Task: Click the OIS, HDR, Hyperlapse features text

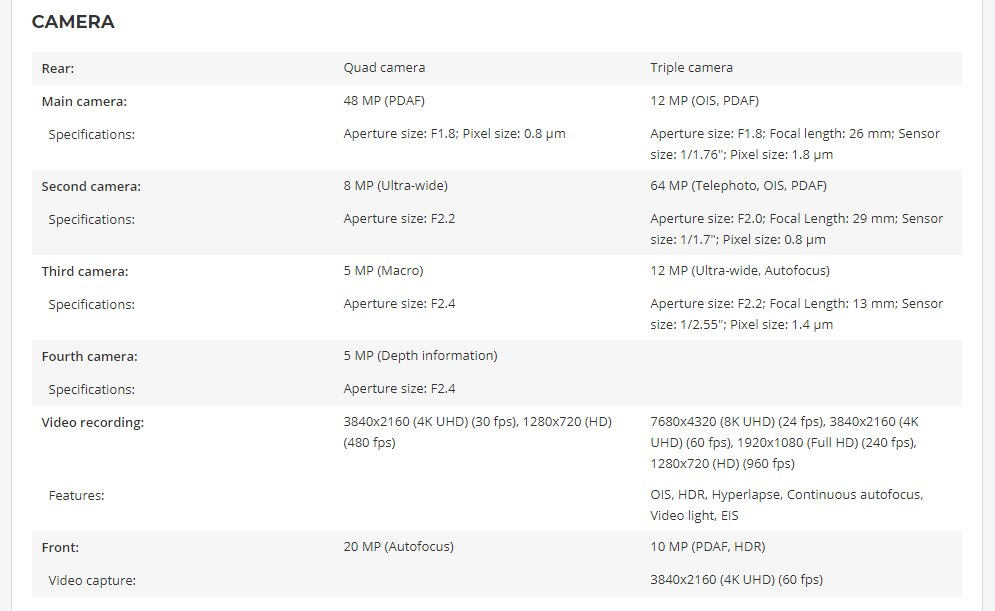Action: [787, 505]
